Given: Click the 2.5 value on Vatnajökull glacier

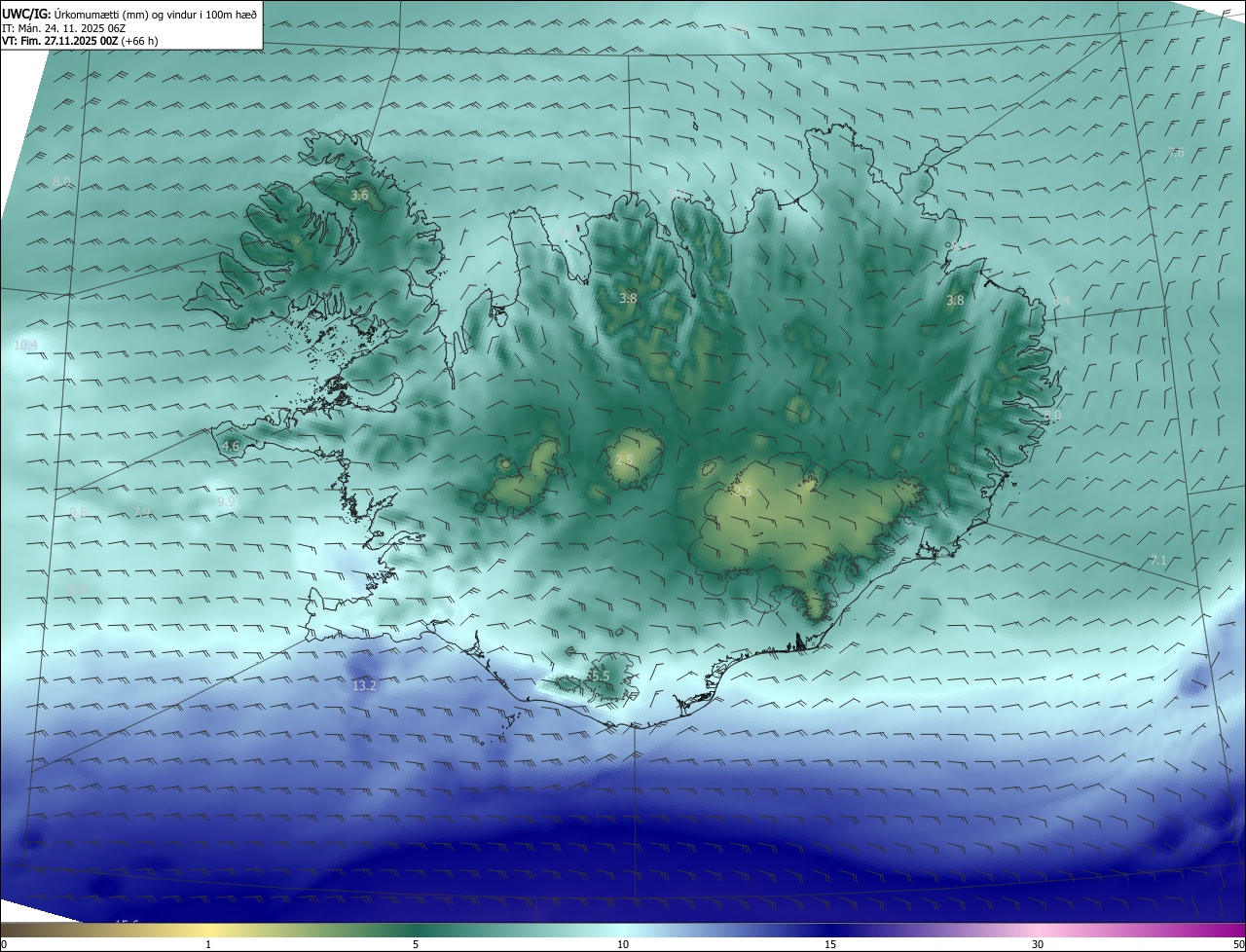Looking at the screenshot, I should (744, 492).
